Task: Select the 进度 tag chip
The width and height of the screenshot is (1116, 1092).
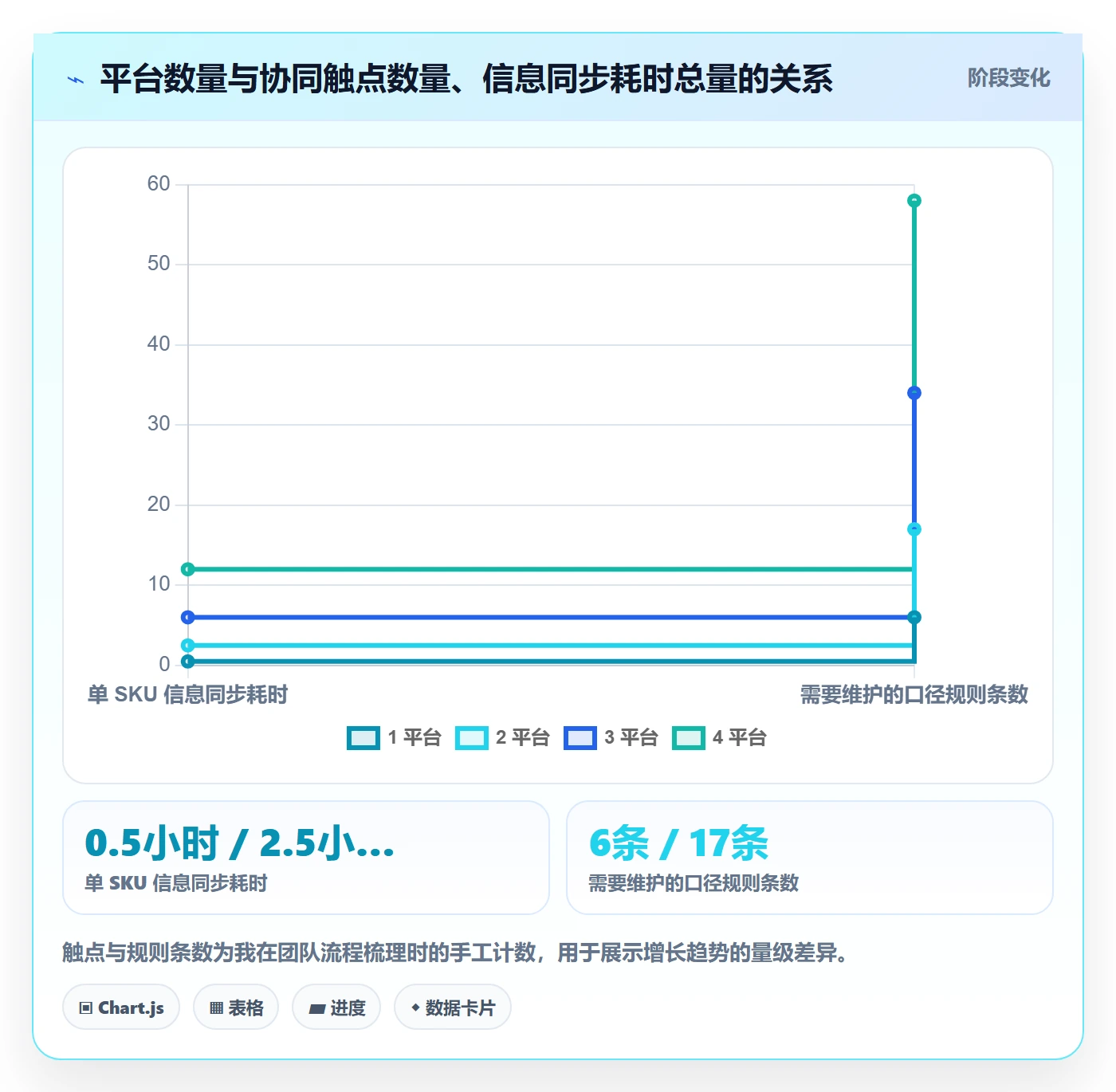Action: pos(336,1008)
